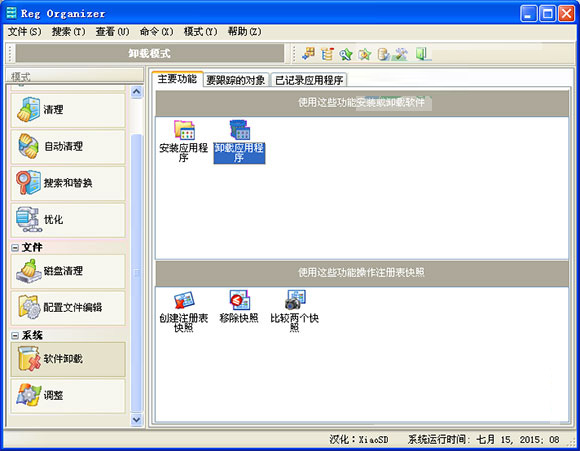Screen dimensions: 580x451
Task: Click 创建注册表快照 icon
Action: coord(183,311)
